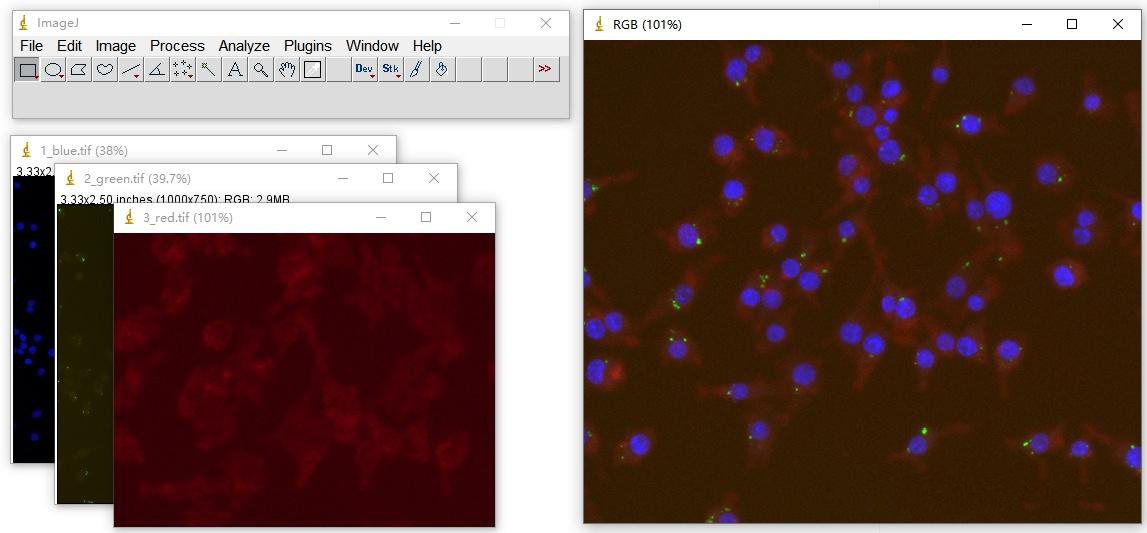Click the Color picker tool

(x=313, y=69)
